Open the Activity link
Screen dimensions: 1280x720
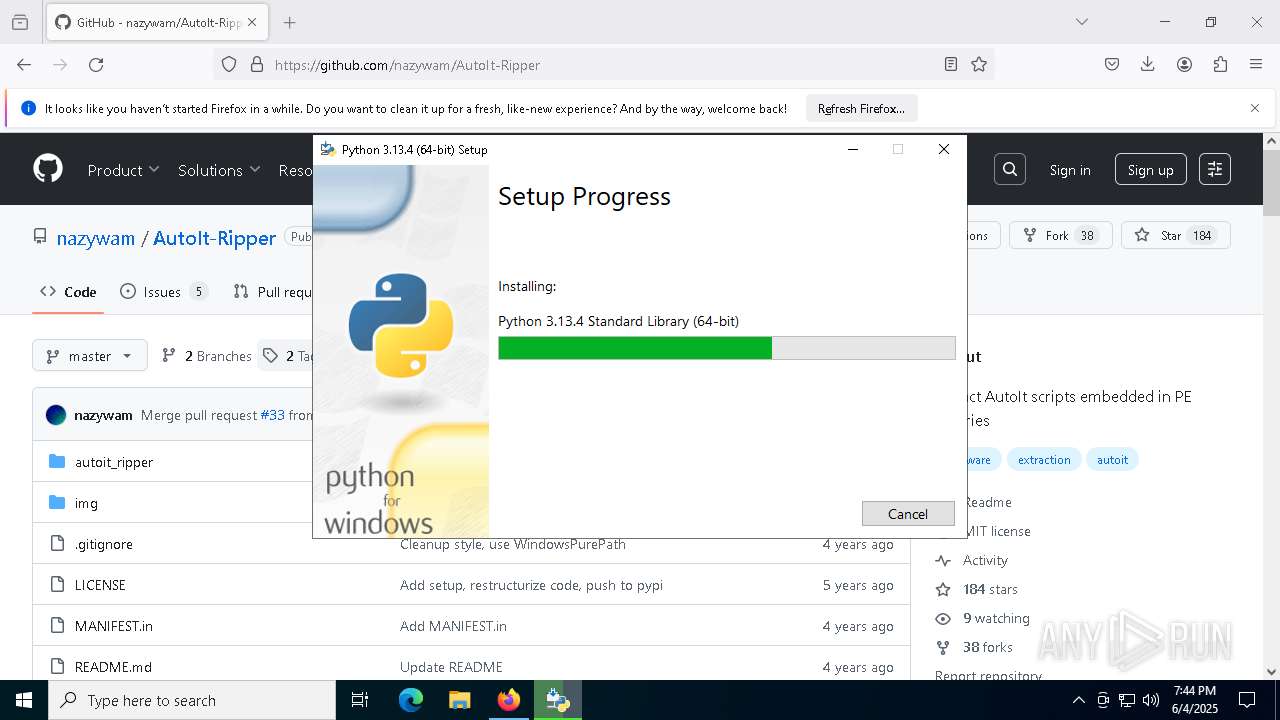(x=985, y=560)
